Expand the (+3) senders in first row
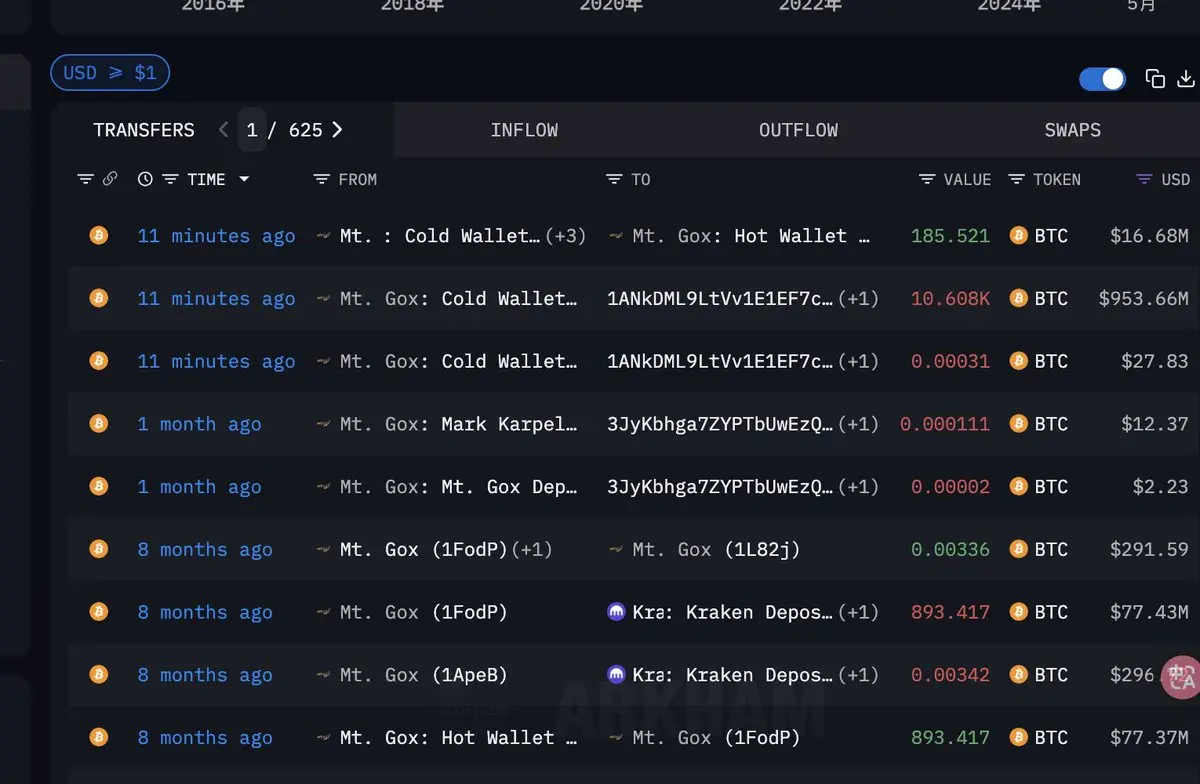Screen dimensions: 1200x784 click(x=565, y=236)
